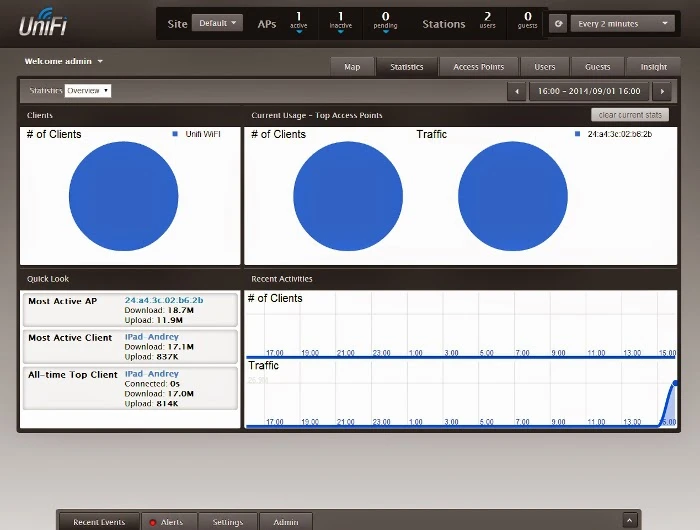
Task: Switch to the Guests tab
Action: click(597, 67)
